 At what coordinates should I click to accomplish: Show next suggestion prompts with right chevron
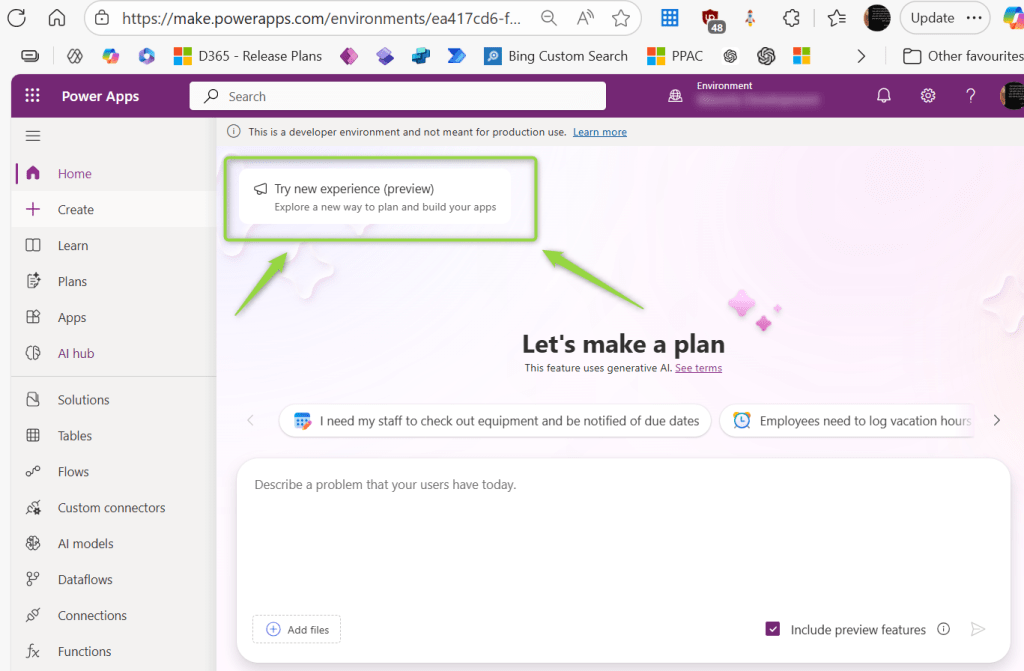point(996,421)
